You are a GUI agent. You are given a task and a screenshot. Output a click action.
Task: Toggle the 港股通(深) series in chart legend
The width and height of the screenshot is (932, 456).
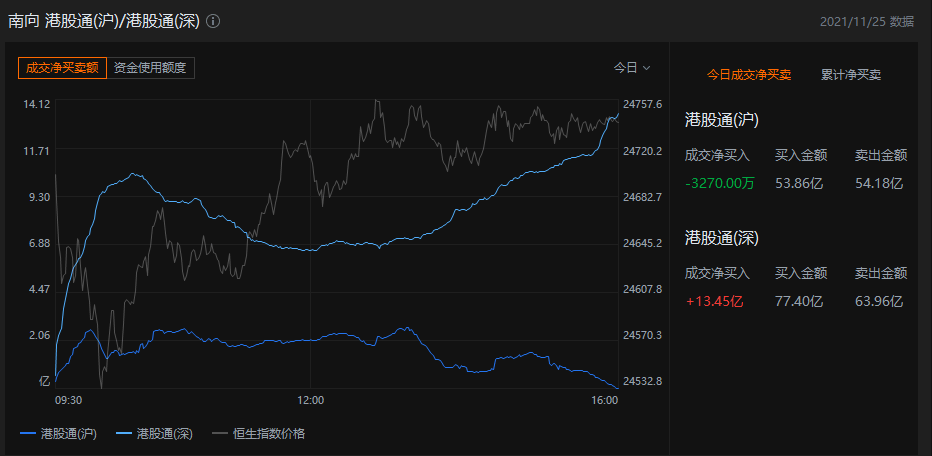pos(156,433)
